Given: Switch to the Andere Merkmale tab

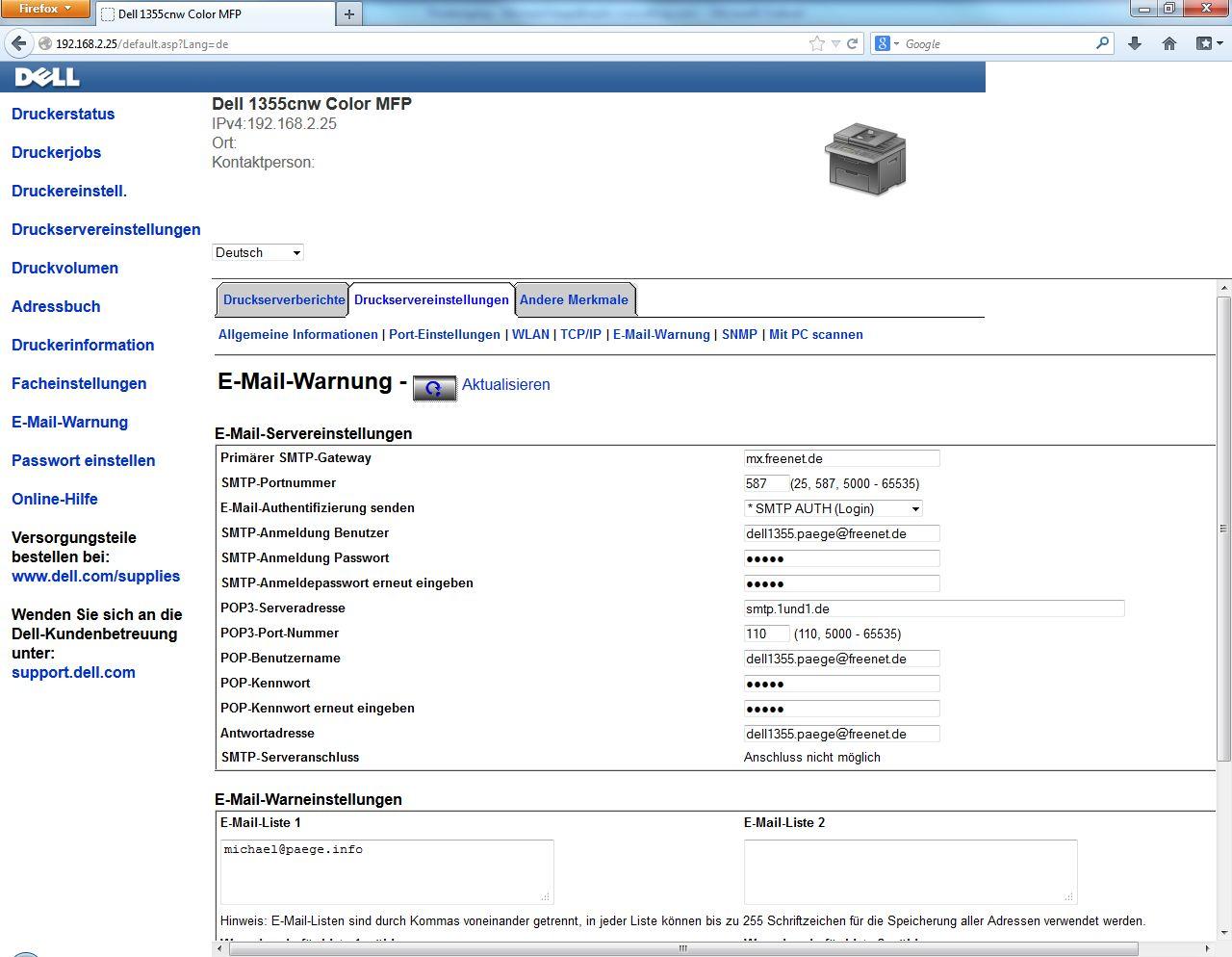Looking at the screenshot, I should point(574,299).
